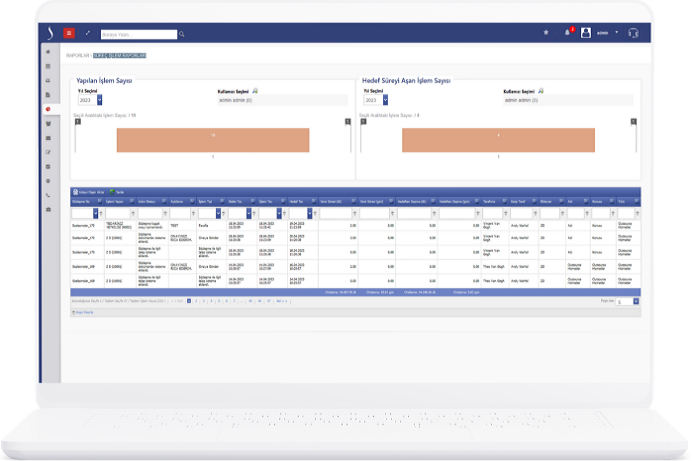Click the favorites star icon in header
692x461 pixels.
tap(546, 33)
